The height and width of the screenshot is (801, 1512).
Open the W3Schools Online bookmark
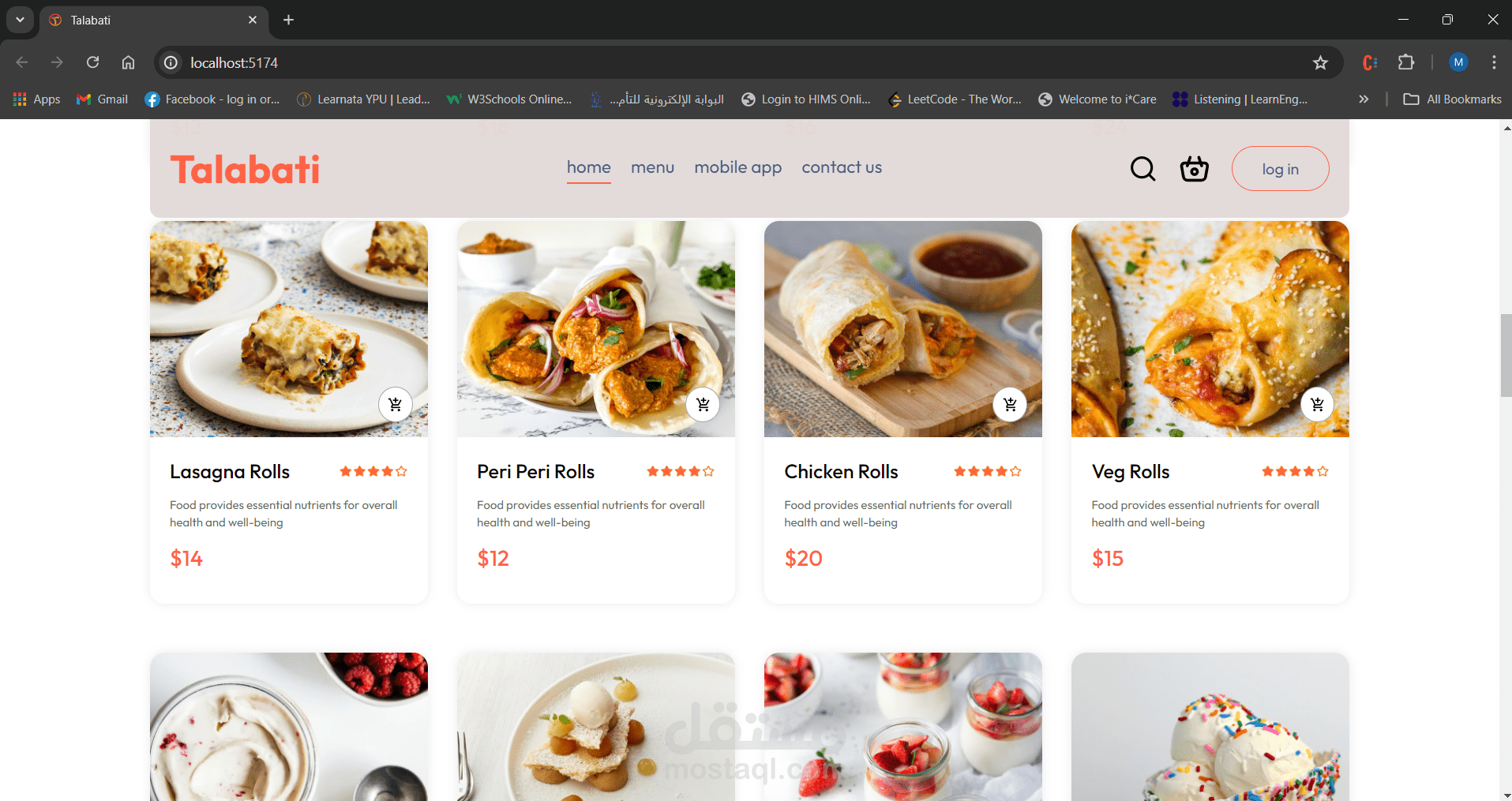509,99
